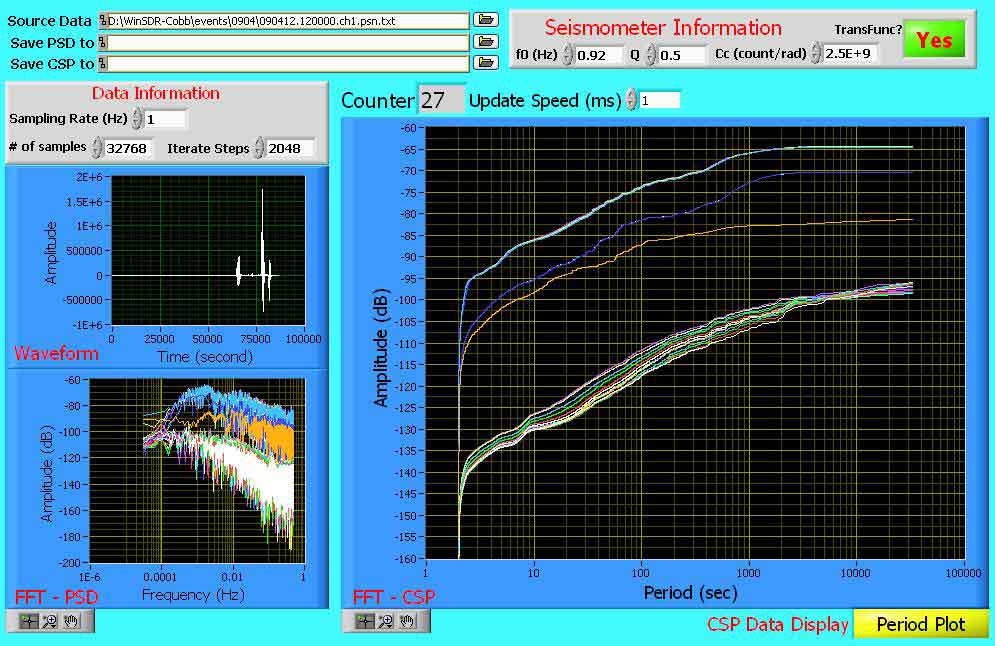Adjust the f0 (Hz) stepper arrows
The width and height of the screenshot is (995, 646).
567,55
